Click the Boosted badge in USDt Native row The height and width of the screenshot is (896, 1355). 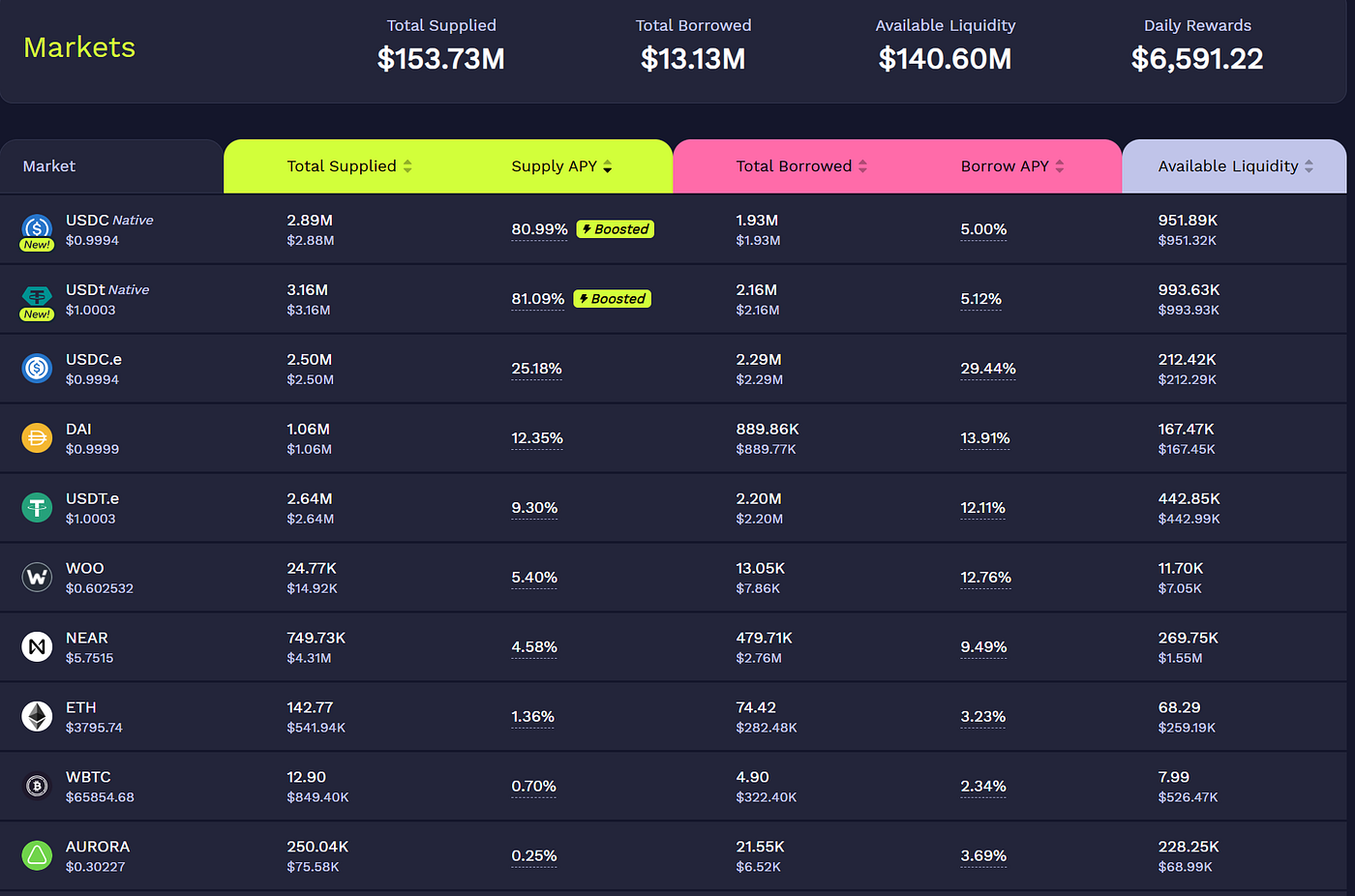pos(613,299)
